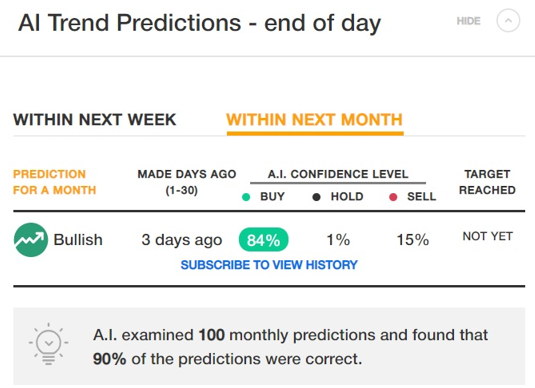Switch to Within Next Week tab
The height and width of the screenshot is (388, 535).
click(95, 120)
